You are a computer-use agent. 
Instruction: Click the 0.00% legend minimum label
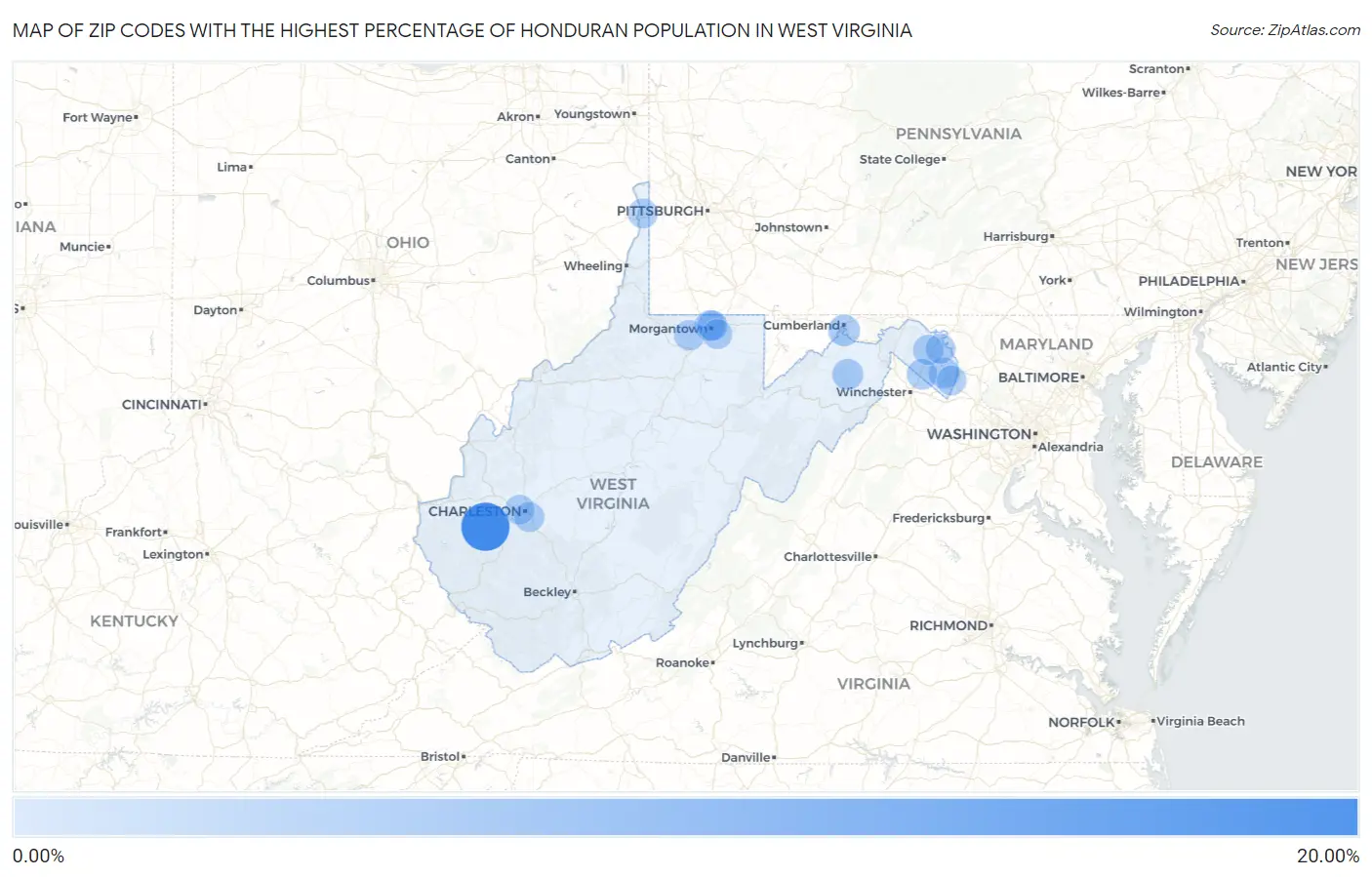point(38,856)
